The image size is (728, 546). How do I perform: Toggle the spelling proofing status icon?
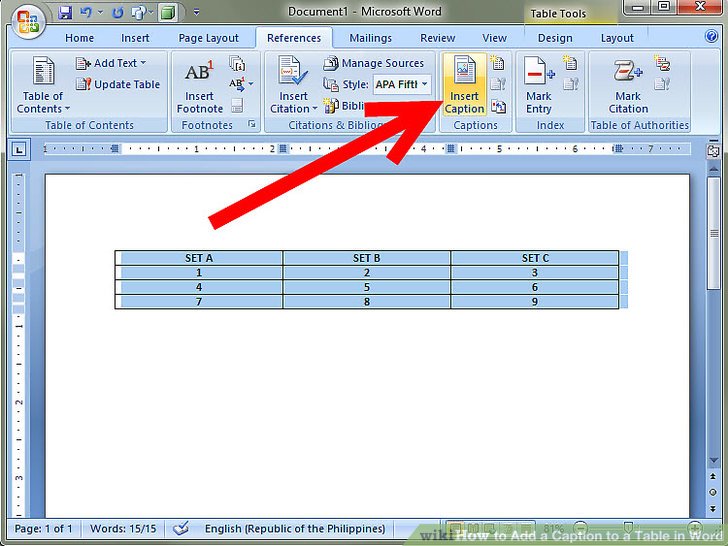[181, 528]
